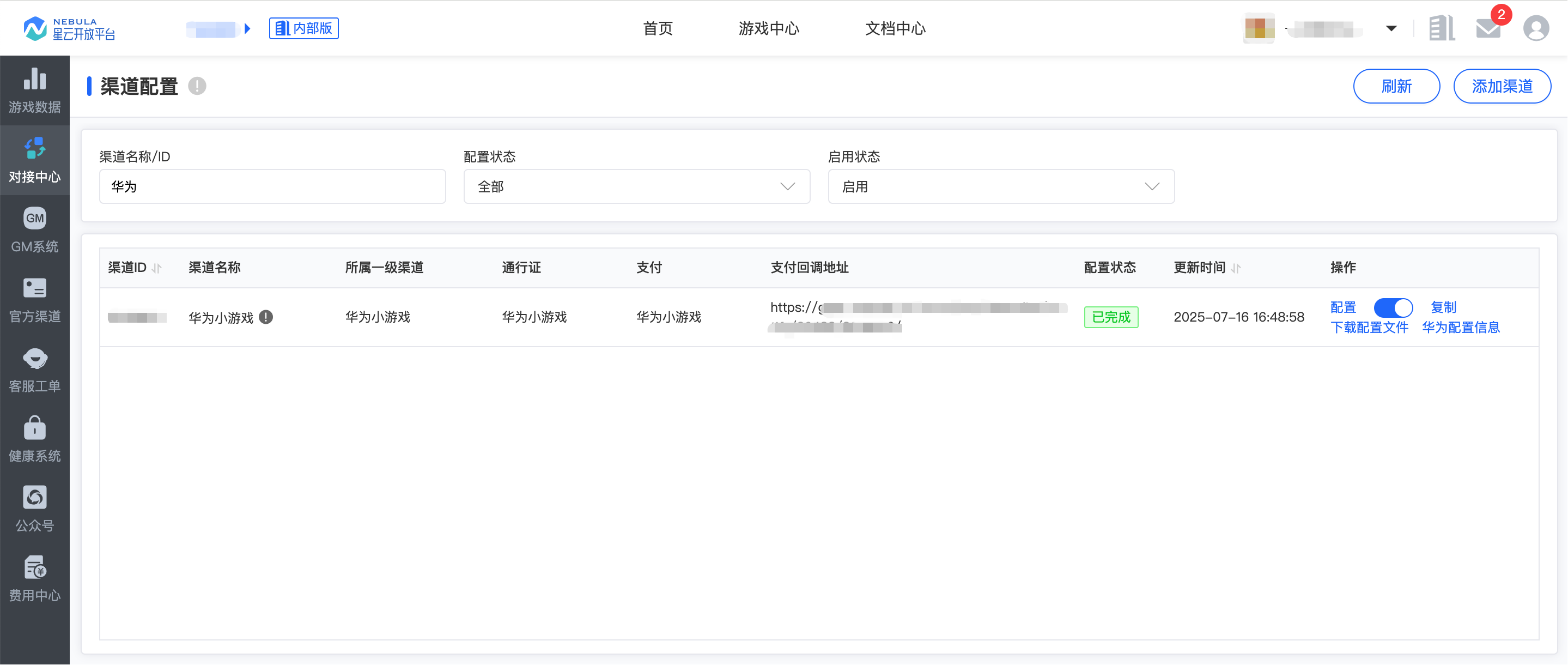Click the 内部版 badge
This screenshot has height=665, width=1568.
click(x=304, y=29)
